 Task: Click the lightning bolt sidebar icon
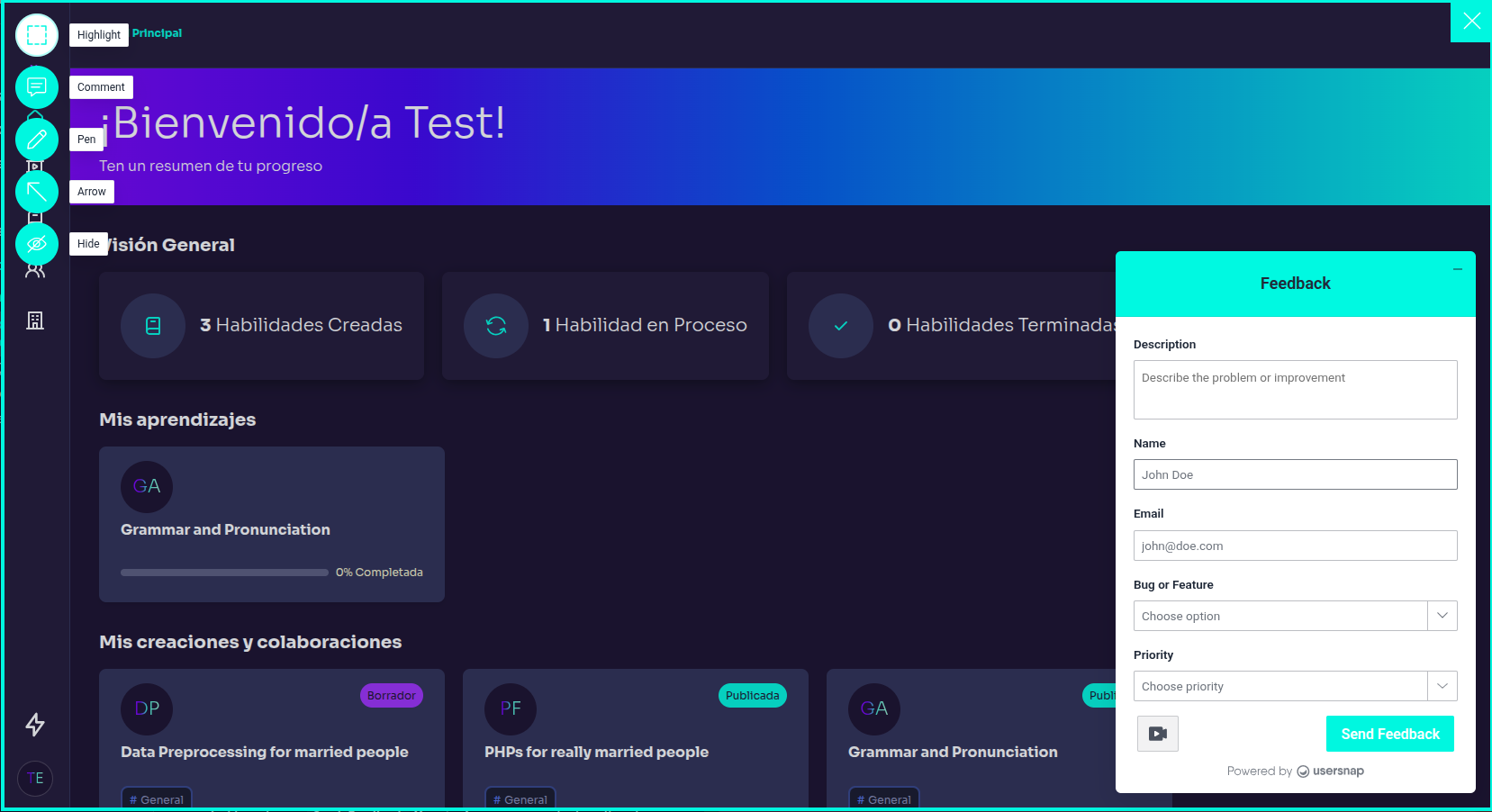pyautogui.click(x=35, y=725)
